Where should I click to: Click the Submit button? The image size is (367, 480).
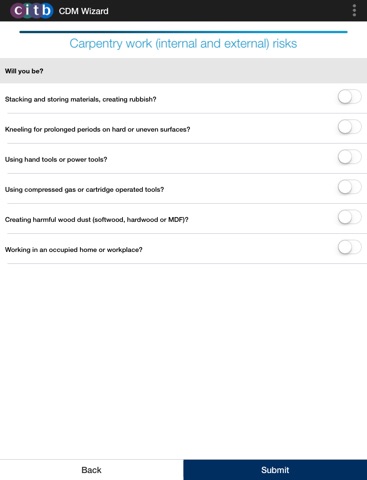click(x=275, y=470)
